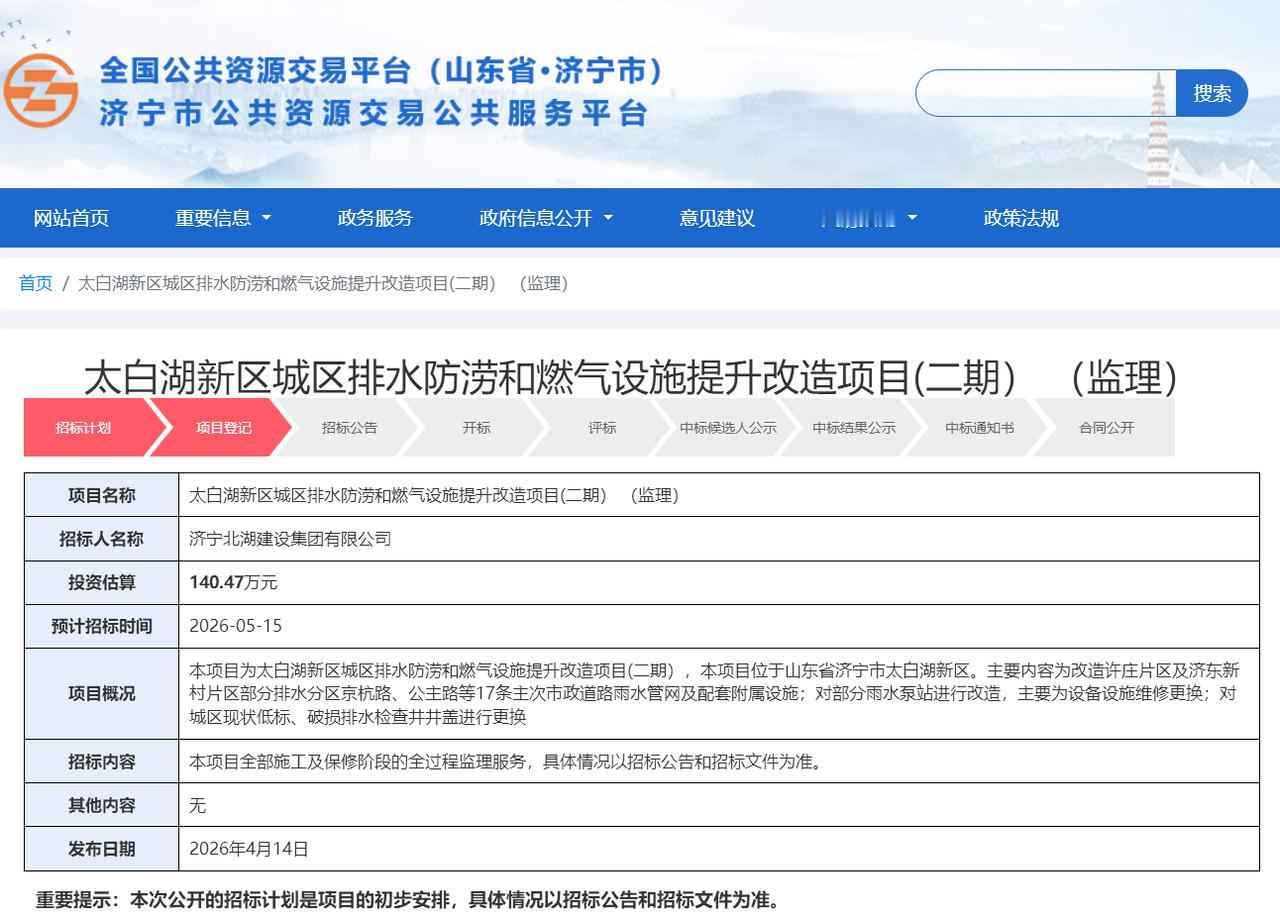Screen dimensions: 1280x917
Task: Open the 中标候选人公示 stage tab
Action: click(728, 428)
